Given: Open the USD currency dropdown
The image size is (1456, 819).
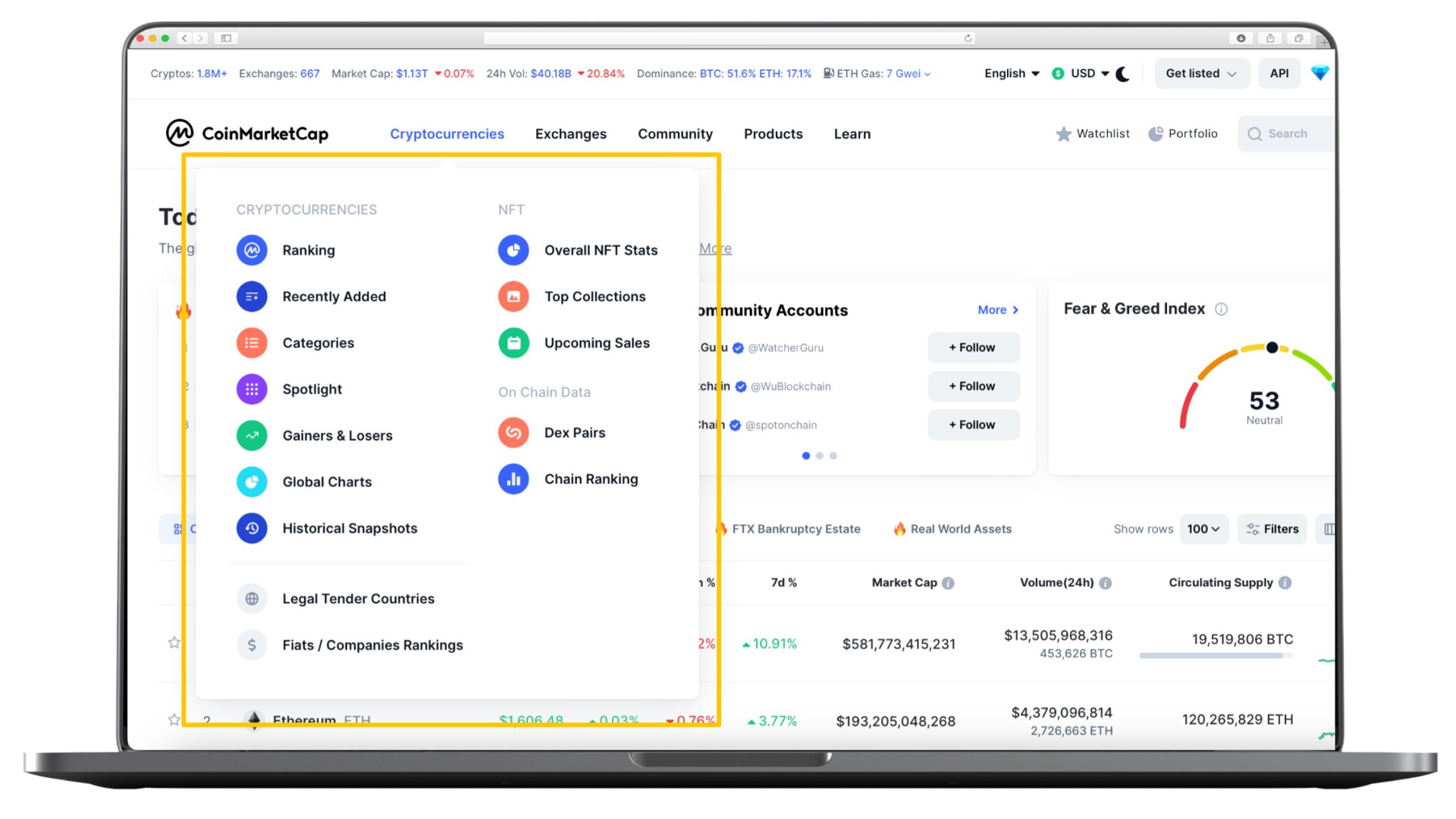Looking at the screenshot, I should click(1081, 74).
